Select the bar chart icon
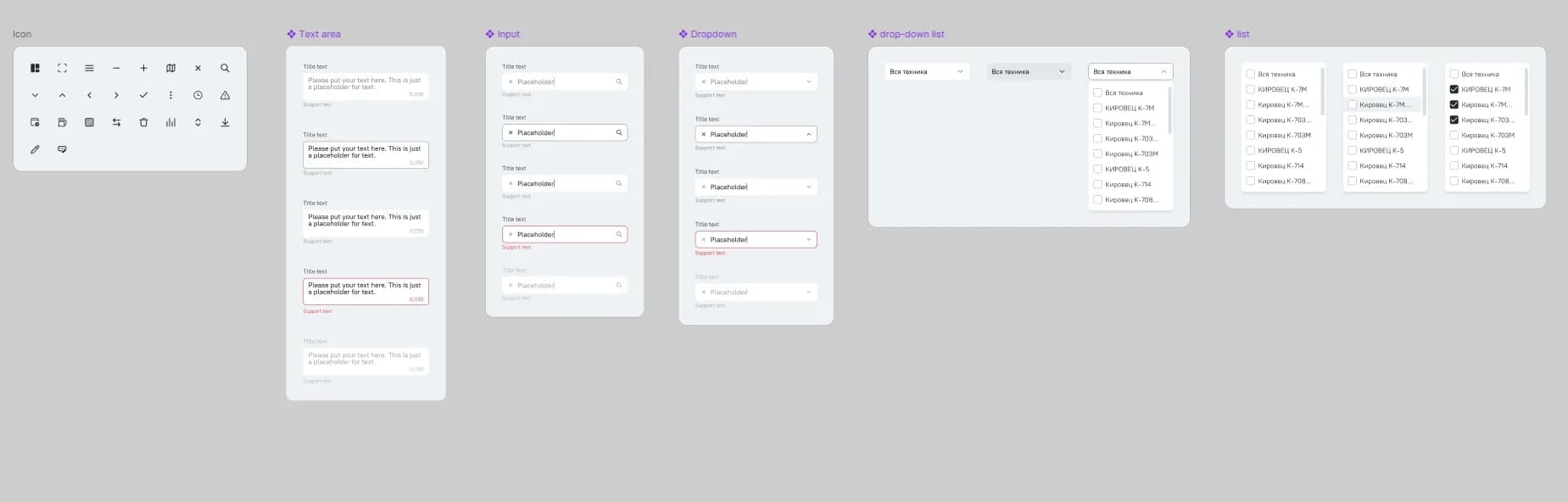Screen dimensions: 1568x502 tap(170, 122)
